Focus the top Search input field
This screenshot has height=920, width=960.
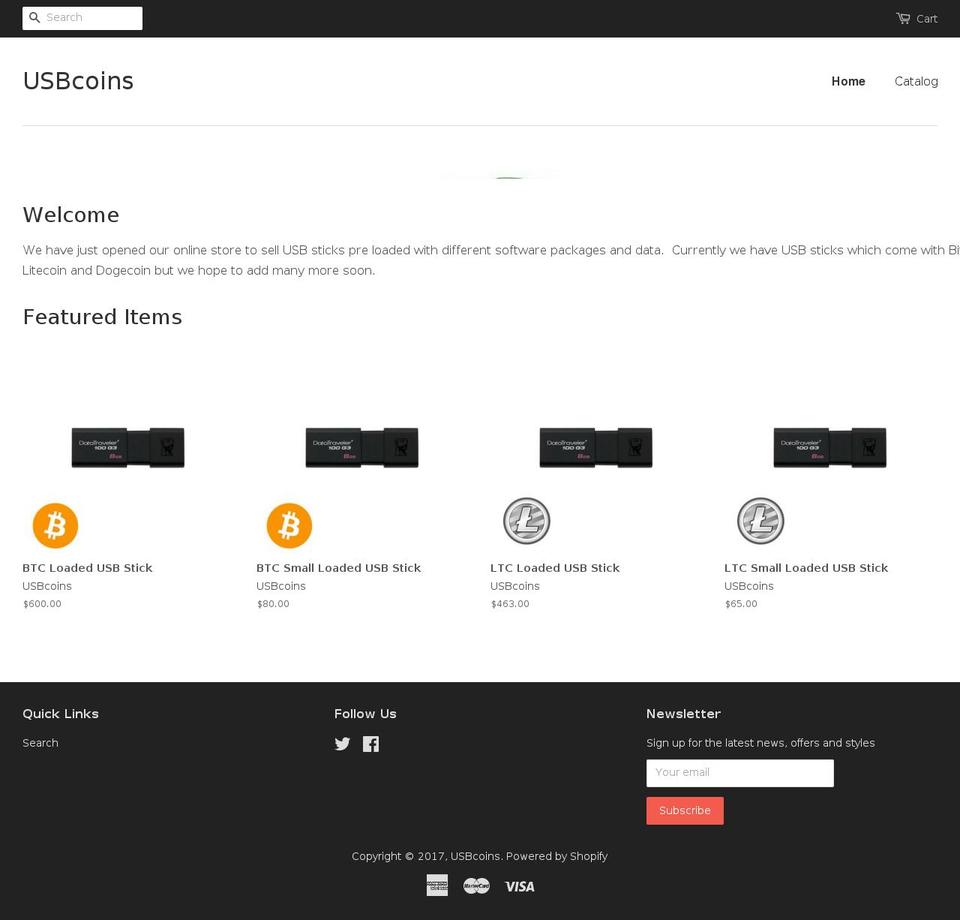(83, 18)
